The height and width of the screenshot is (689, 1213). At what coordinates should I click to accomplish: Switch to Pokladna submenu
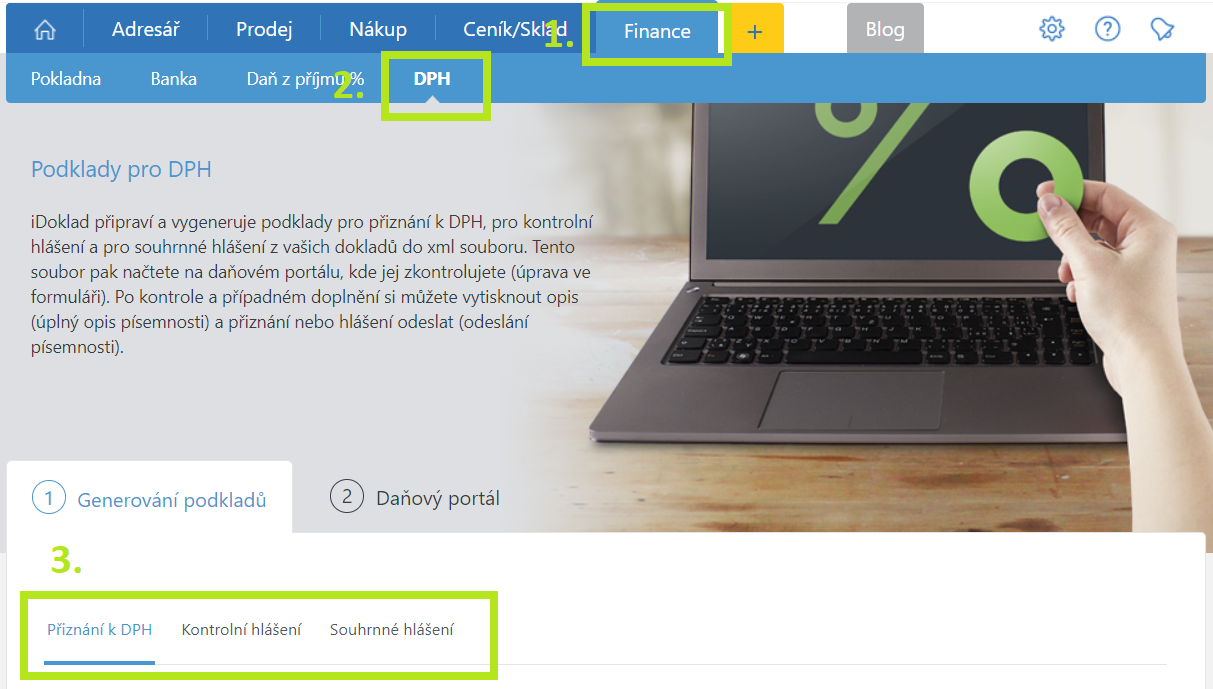66,78
